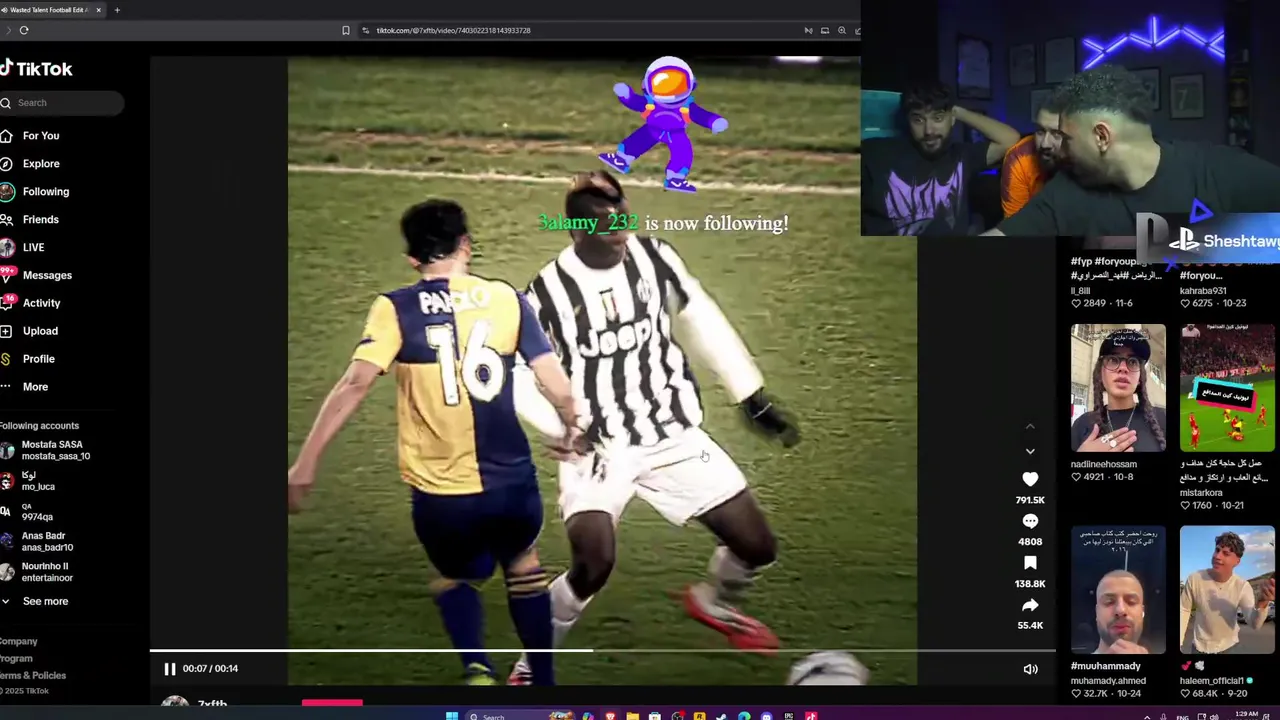
Task: Show hidden system tray icons
Action: (1147, 716)
